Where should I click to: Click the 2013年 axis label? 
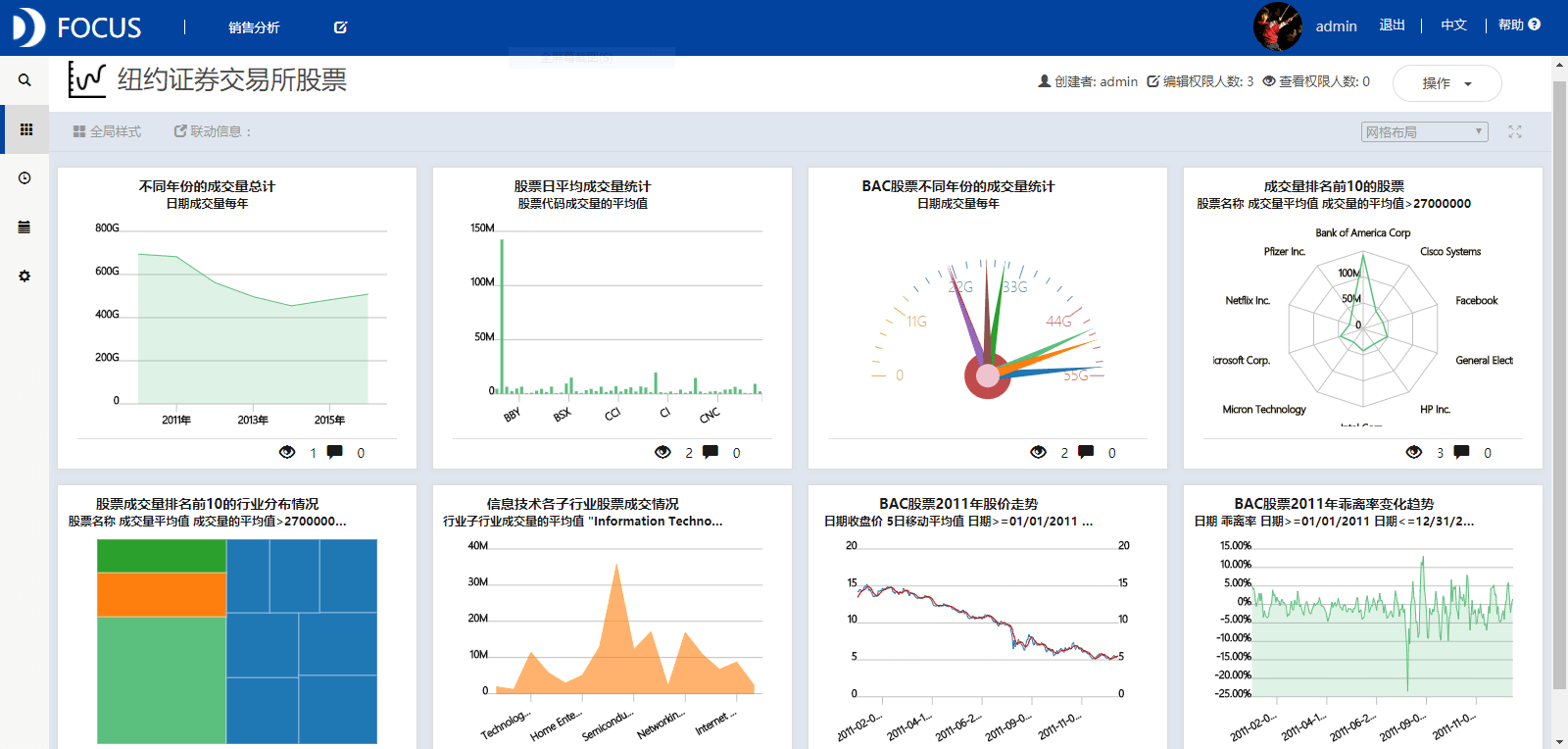pyautogui.click(x=253, y=420)
